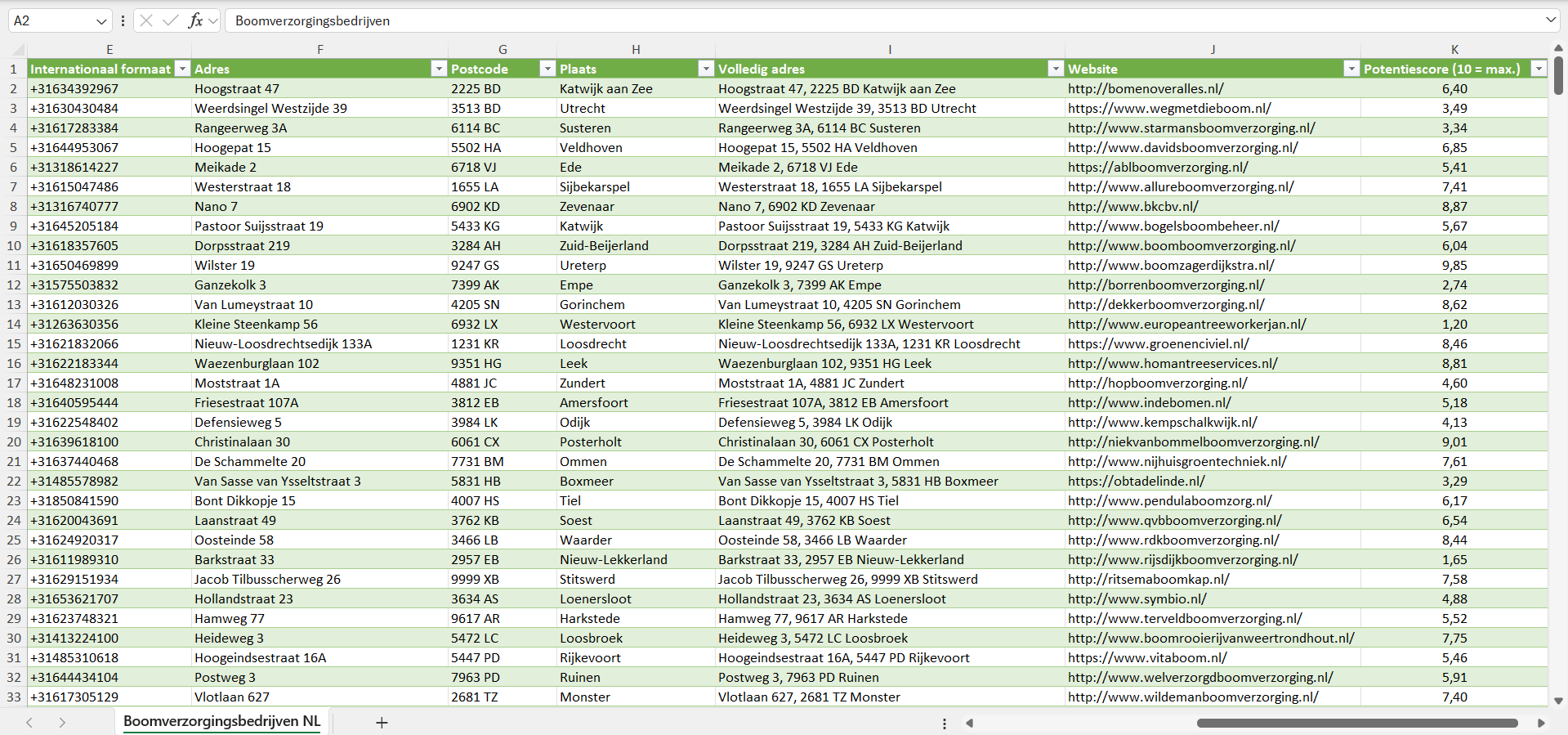Click the previous sheet navigation arrow
The height and width of the screenshot is (735, 1568).
coord(29,723)
